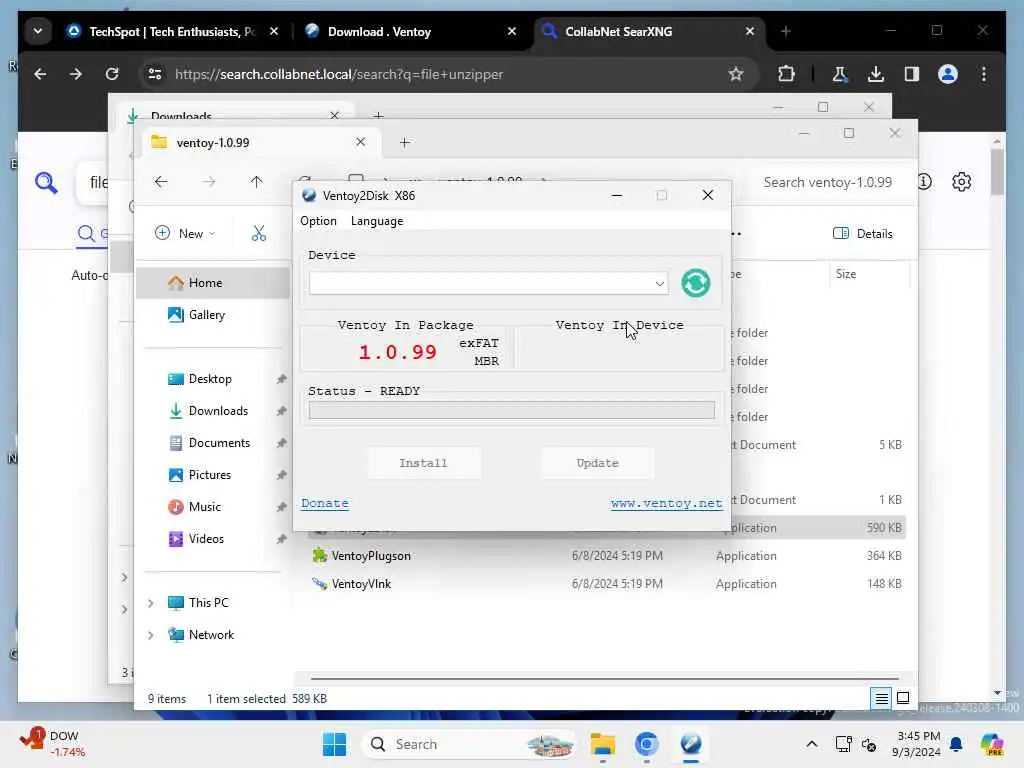
Task: Select Home in Explorer sidebar
Action: [213, 283]
